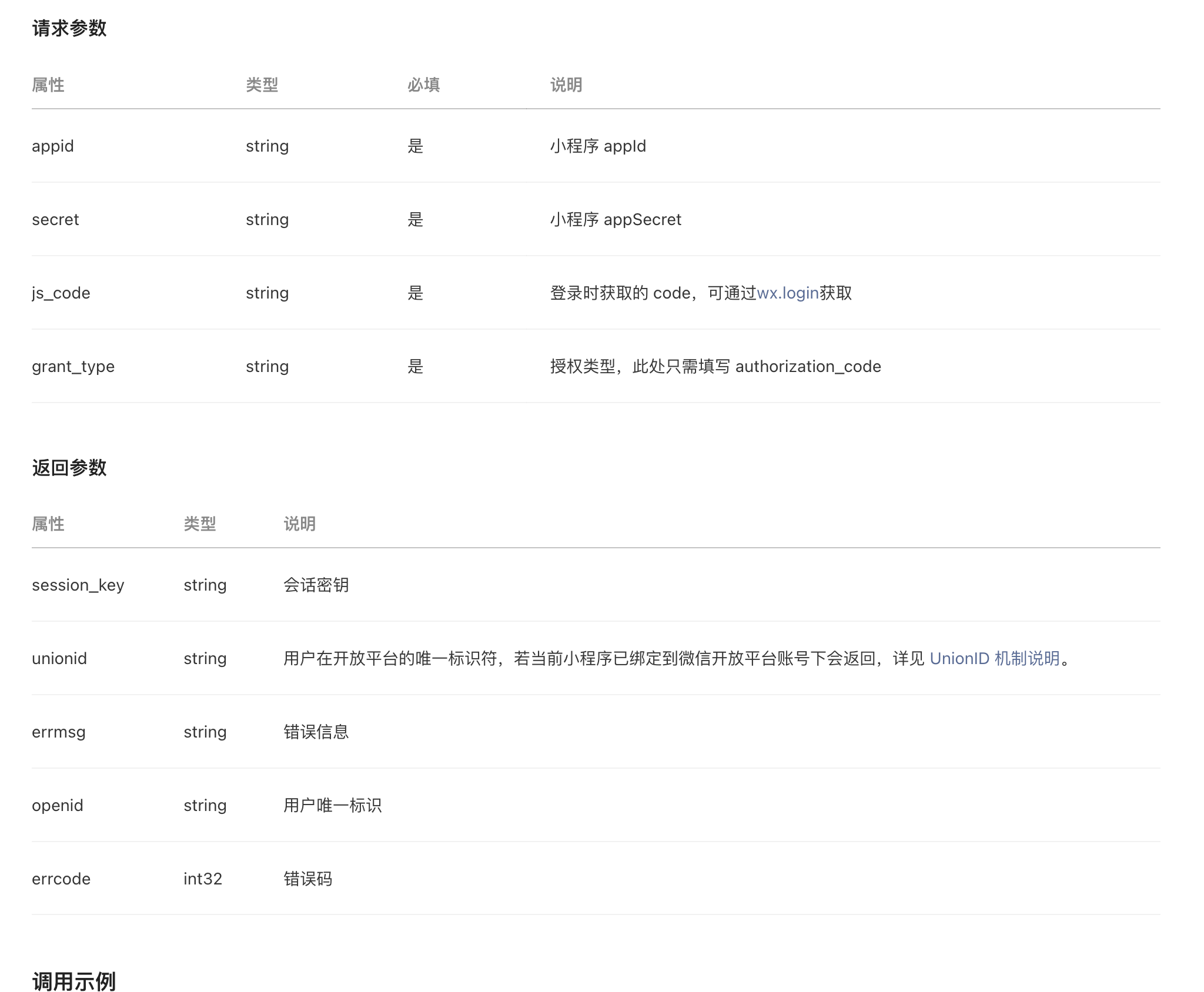This screenshot has height=992, width=1204.
Task: Open the UnionID 机制说明 link
Action: [x=994, y=658]
